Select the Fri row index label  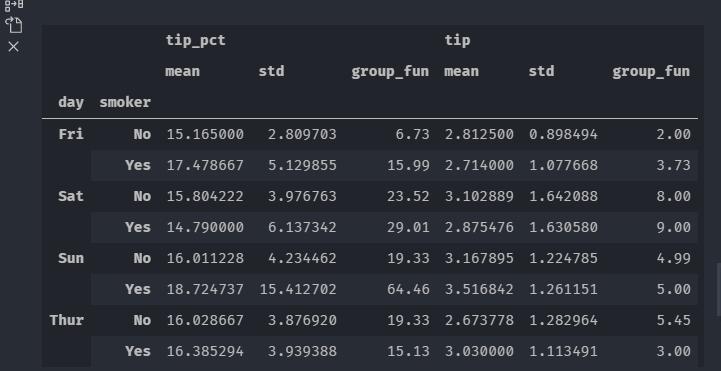click(71, 134)
